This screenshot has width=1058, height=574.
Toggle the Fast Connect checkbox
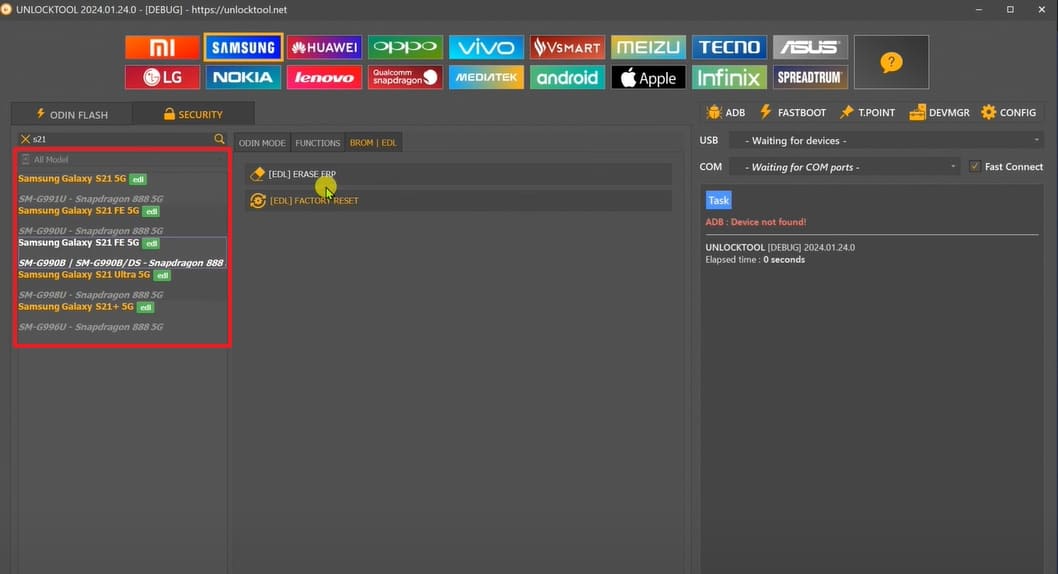[974, 167]
